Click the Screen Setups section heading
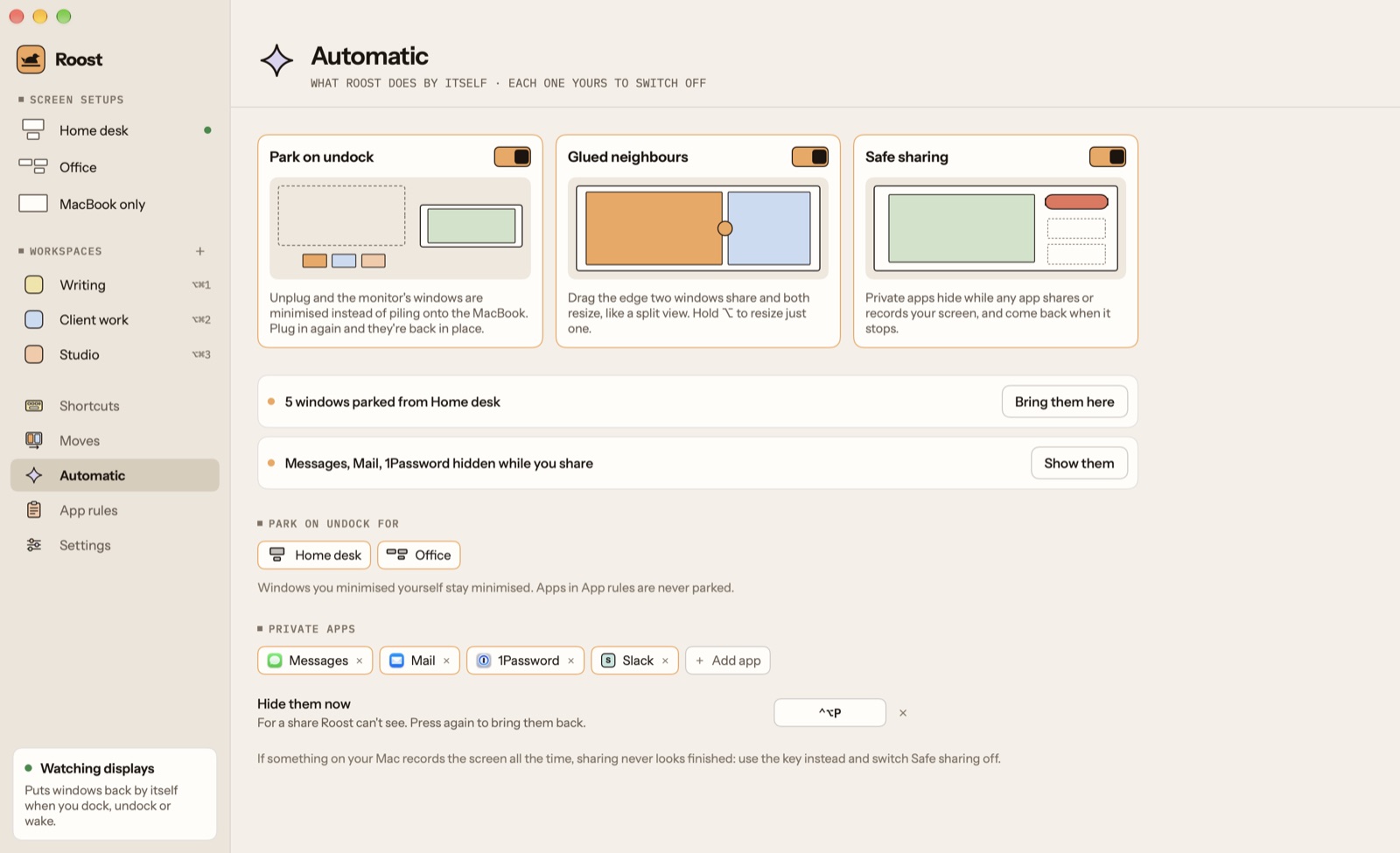Viewport: 1400px width, 853px height. pyautogui.click(x=77, y=100)
